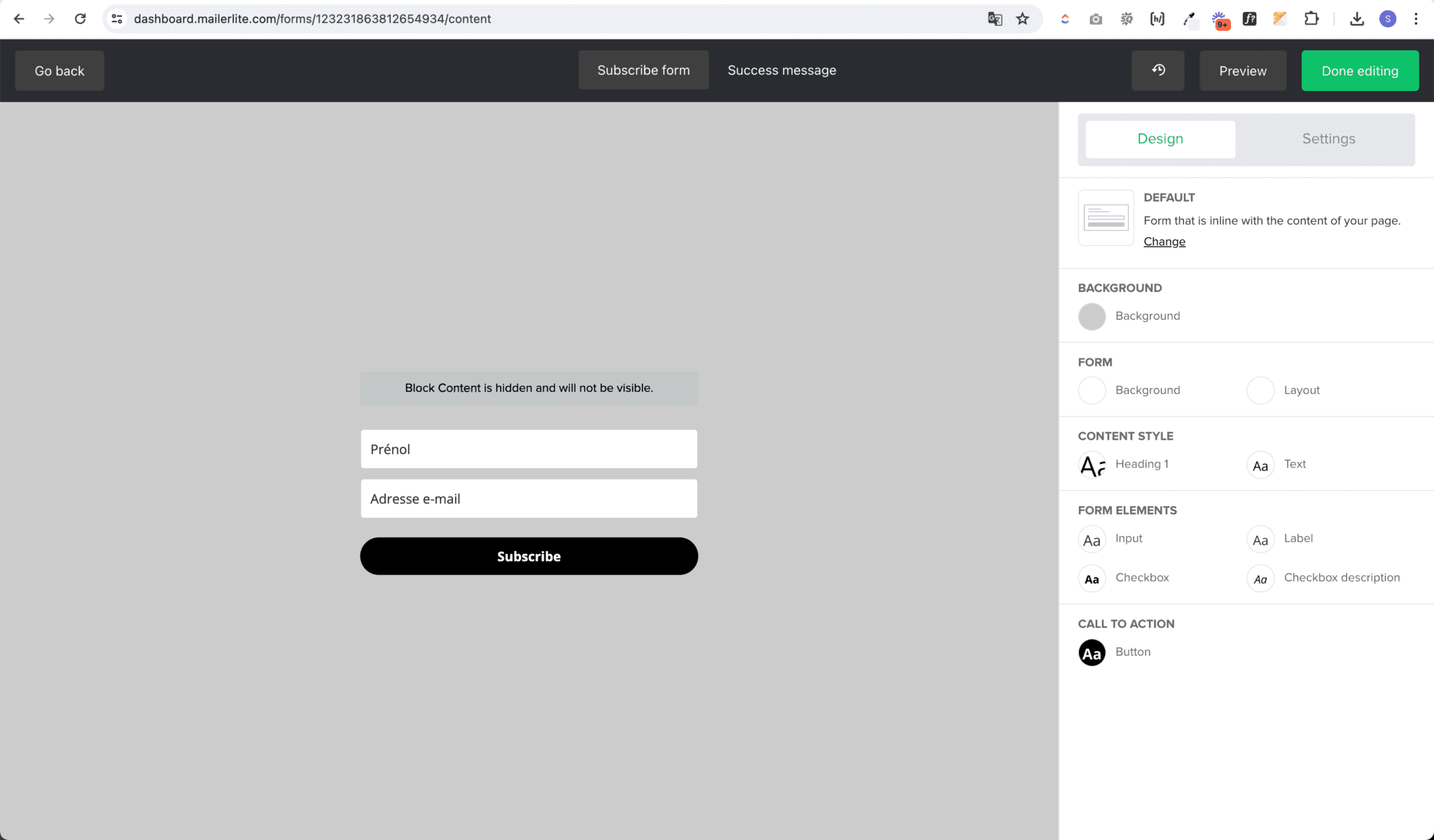Viewport: 1434px width, 840px height.
Task: Open the form Preview
Action: [x=1242, y=70]
